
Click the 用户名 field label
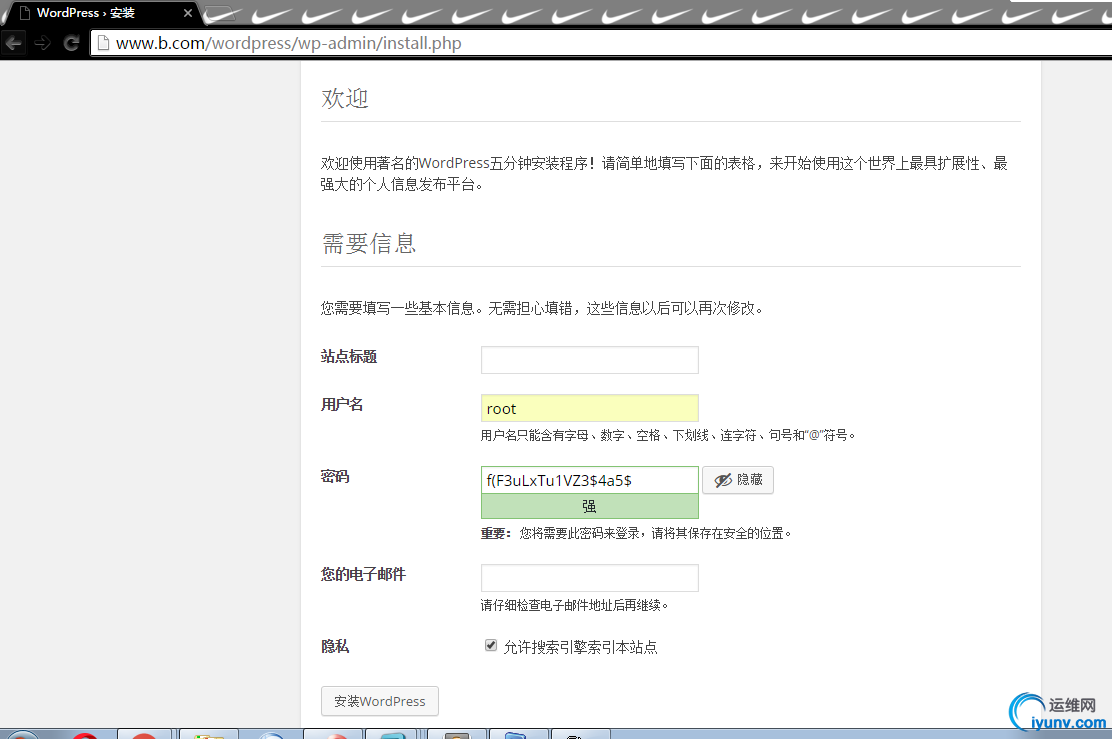(342, 405)
